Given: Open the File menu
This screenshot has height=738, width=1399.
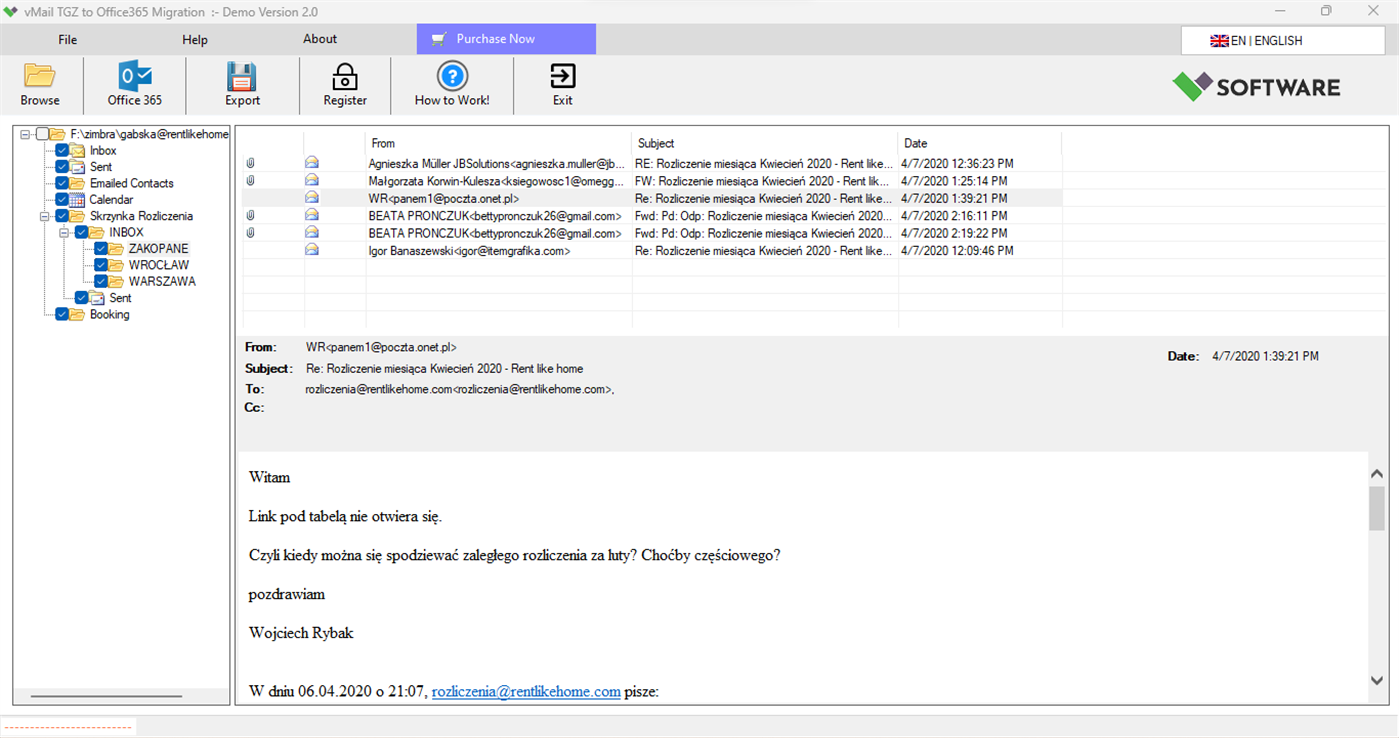Looking at the screenshot, I should click(x=67, y=39).
